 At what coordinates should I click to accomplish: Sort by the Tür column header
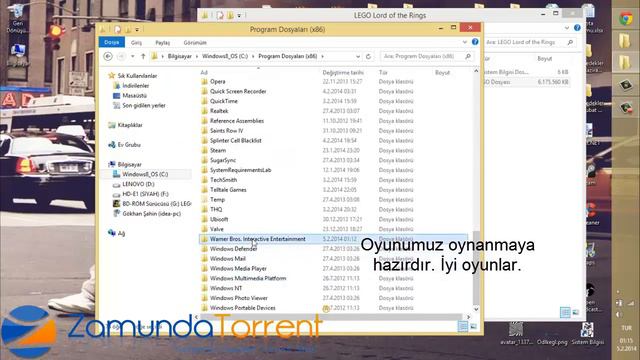pos(383,73)
